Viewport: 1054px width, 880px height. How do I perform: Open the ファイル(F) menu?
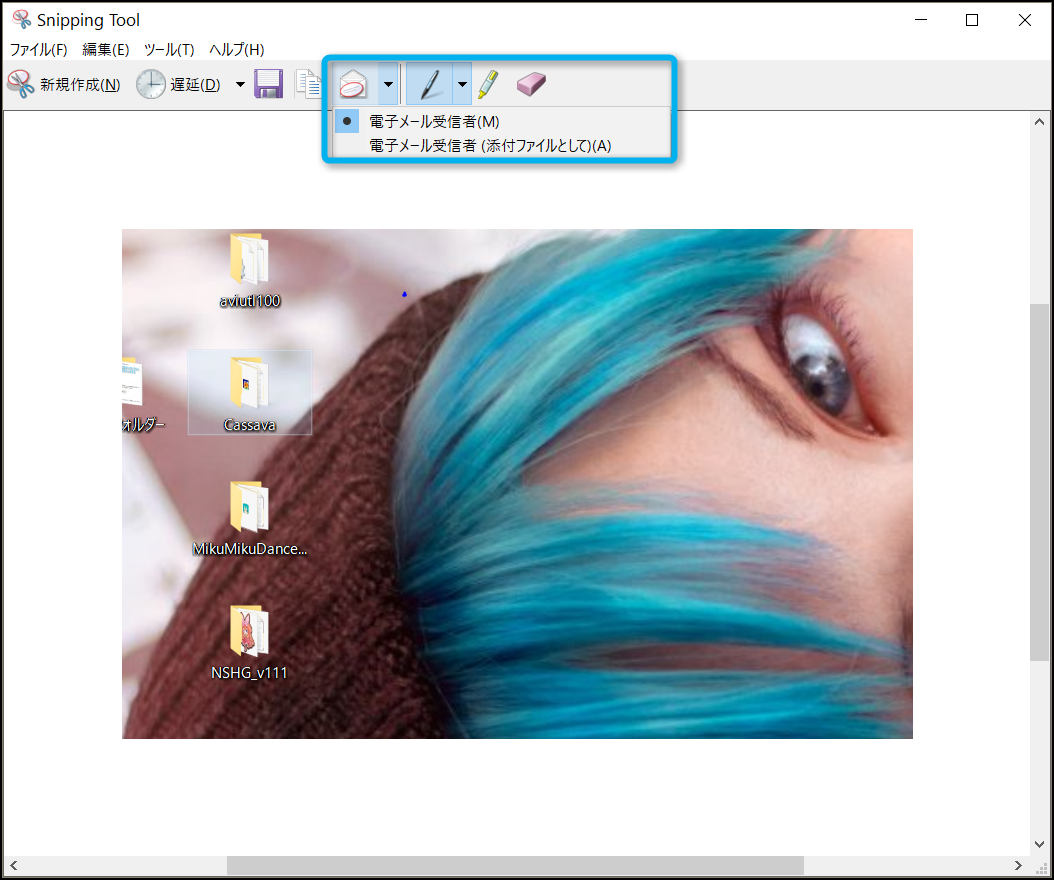coord(38,49)
